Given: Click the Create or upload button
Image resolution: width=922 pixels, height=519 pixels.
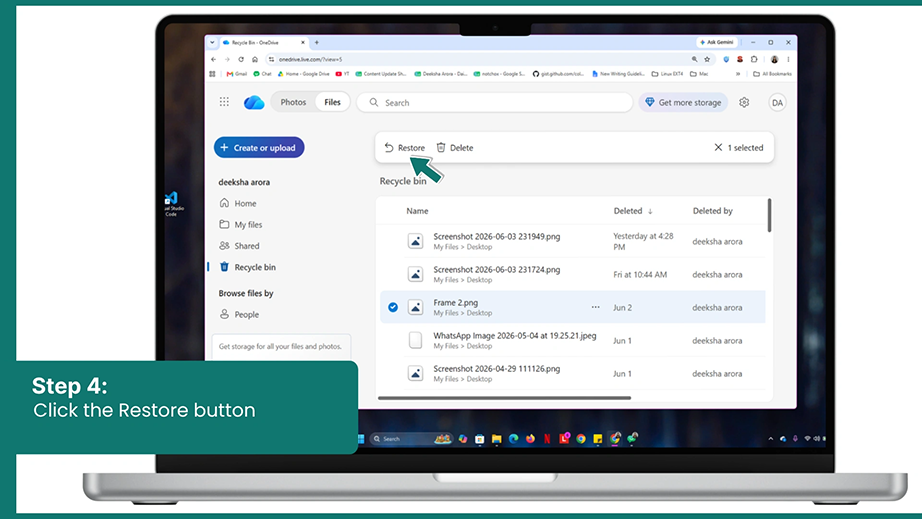Looking at the screenshot, I should point(259,148).
